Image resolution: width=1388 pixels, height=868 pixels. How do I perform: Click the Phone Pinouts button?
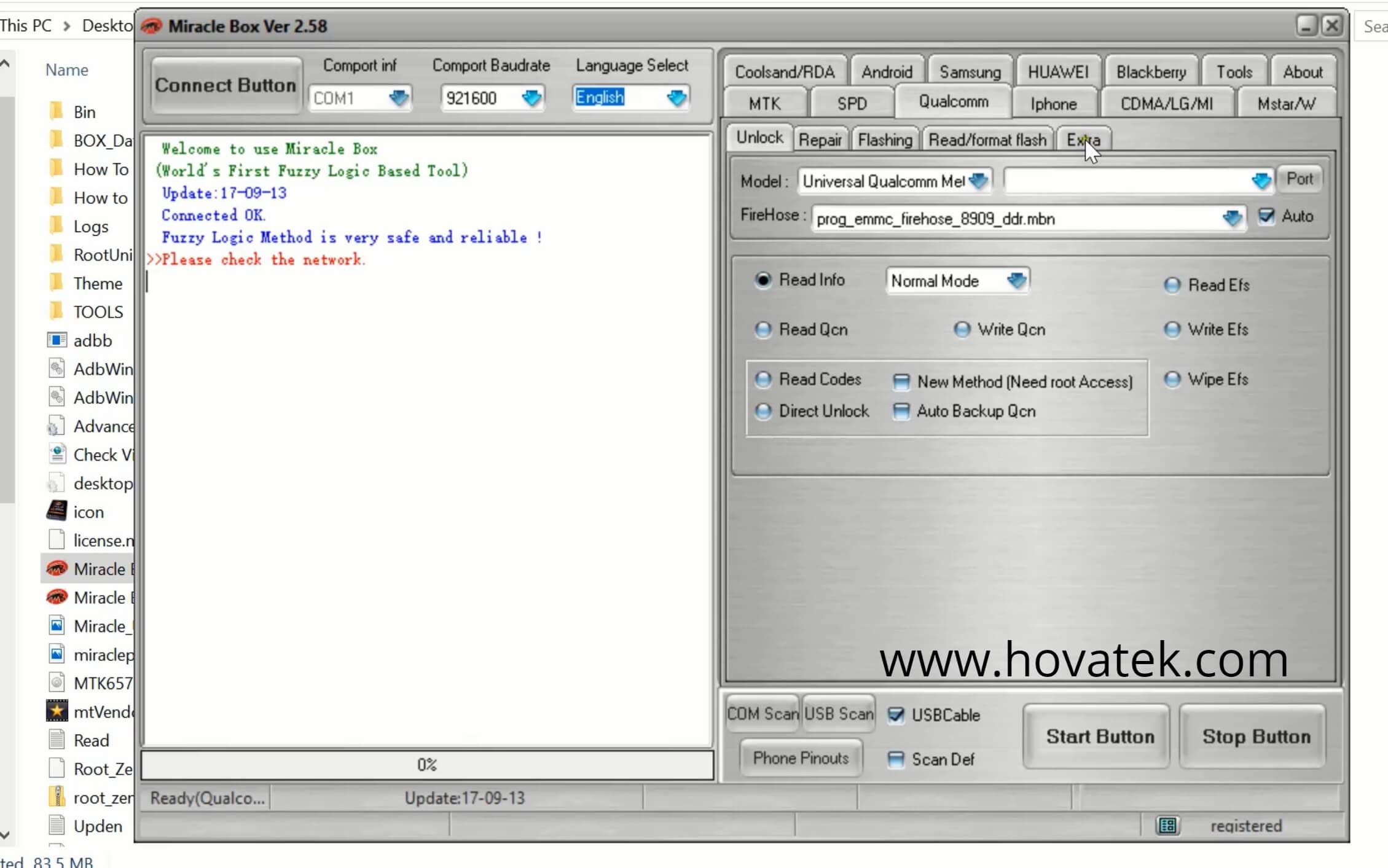pyautogui.click(x=801, y=758)
